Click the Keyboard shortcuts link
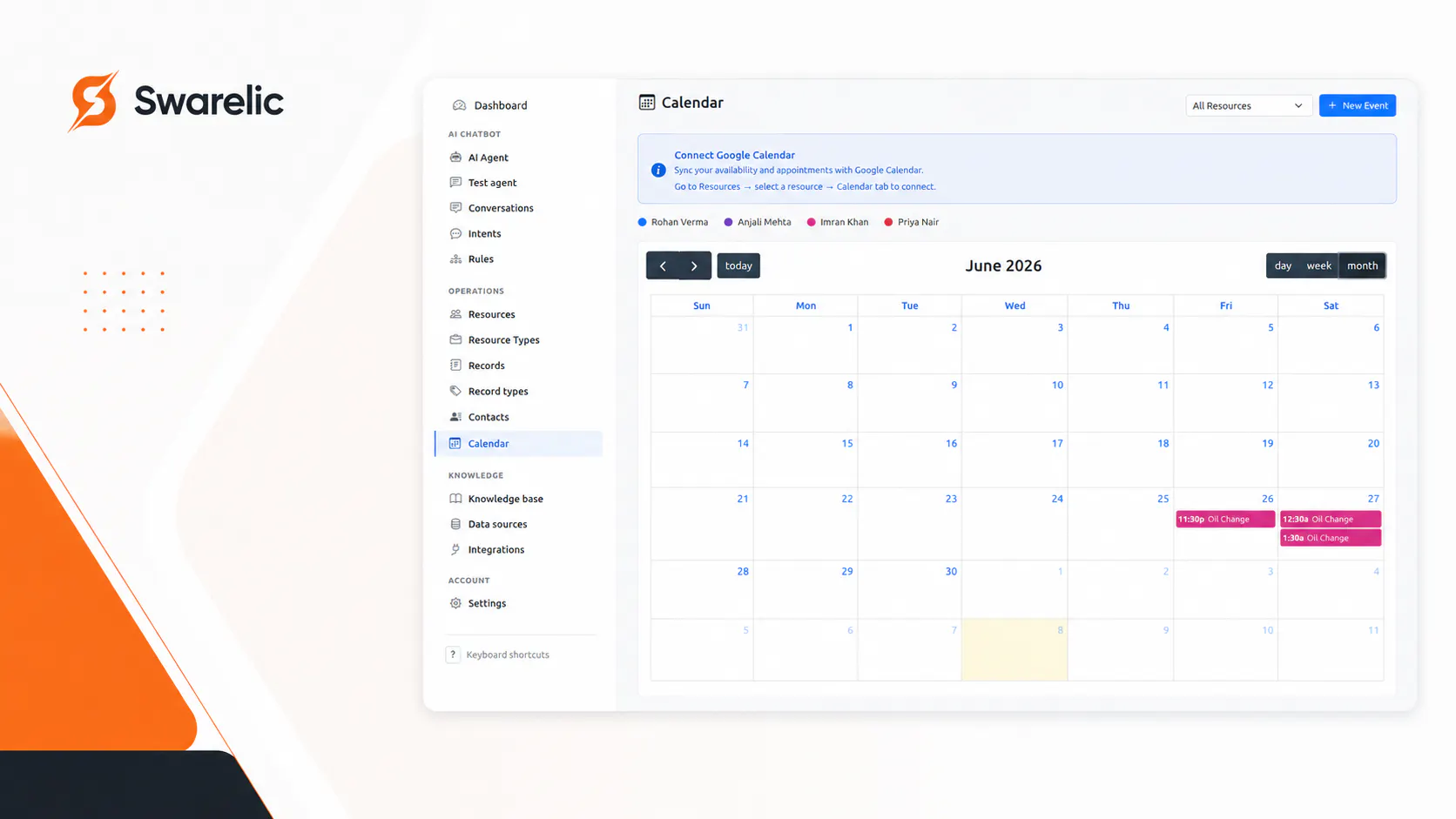 coord(508,655)
